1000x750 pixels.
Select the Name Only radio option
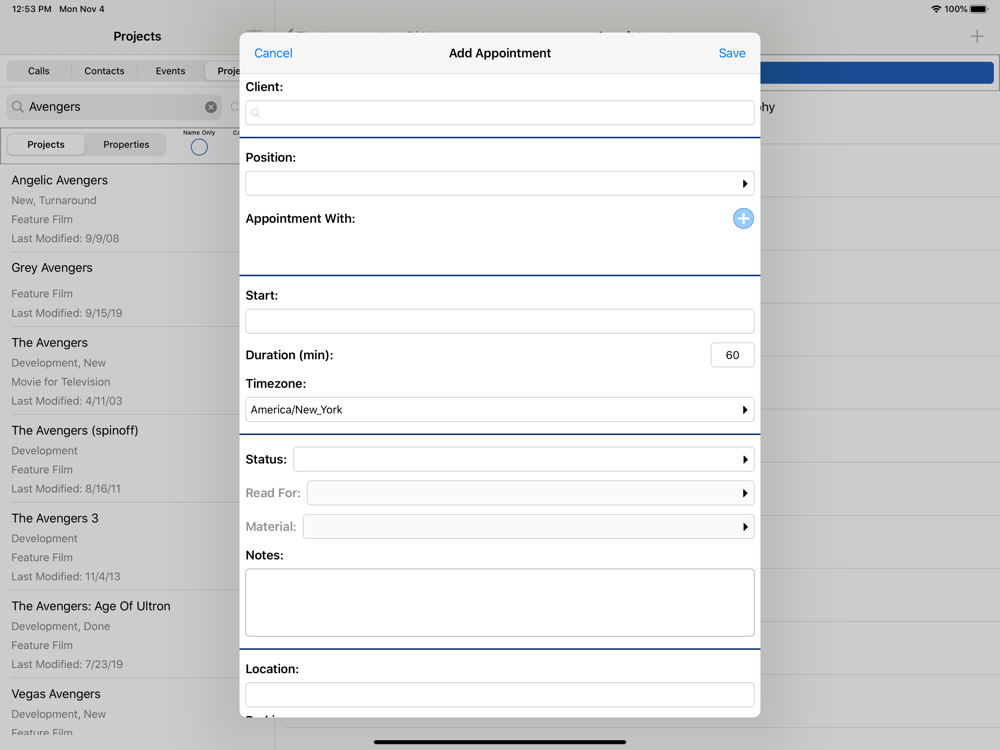click(199, 147)
